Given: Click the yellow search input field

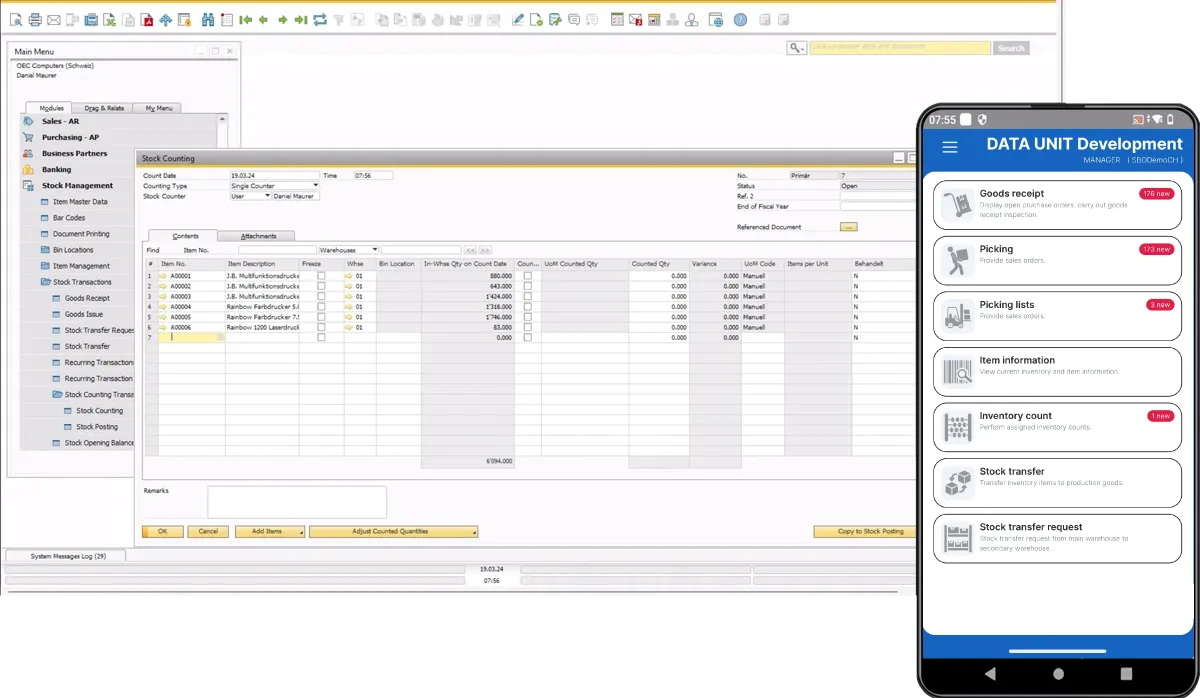Looking at the screenshot, I should [899, 48].
